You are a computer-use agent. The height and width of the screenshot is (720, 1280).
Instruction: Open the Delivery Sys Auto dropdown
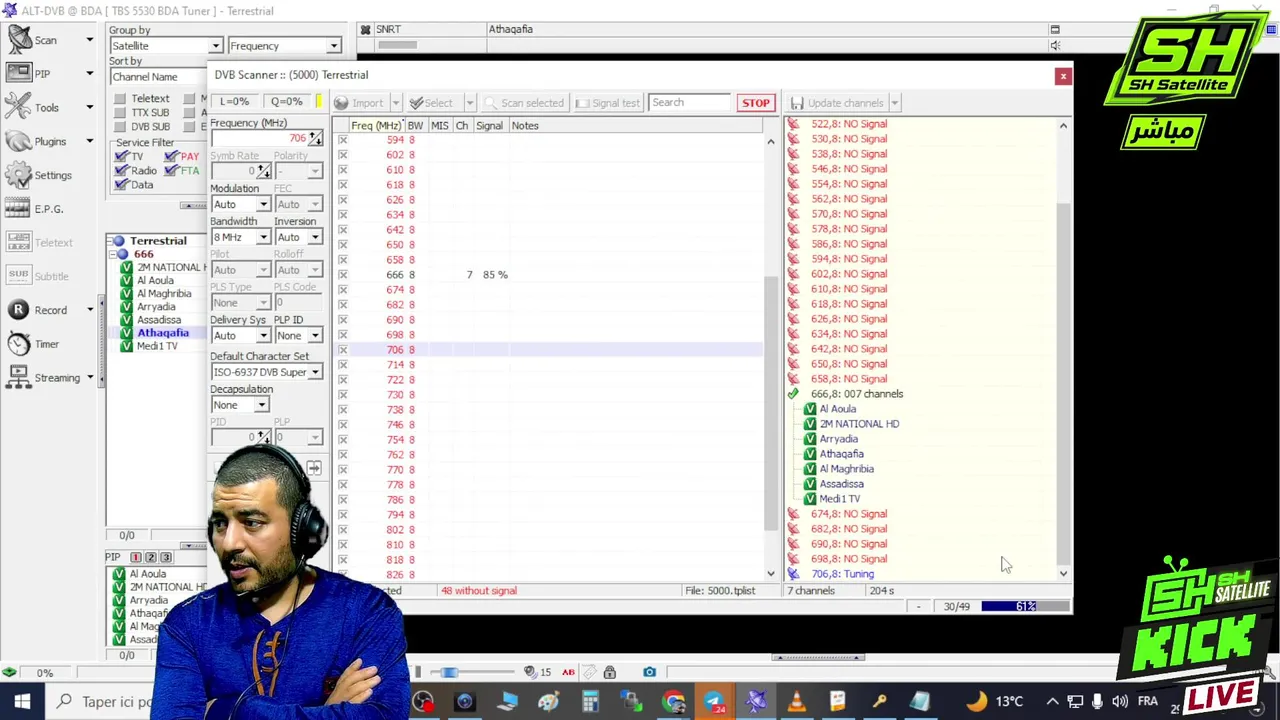coord(240,335)
